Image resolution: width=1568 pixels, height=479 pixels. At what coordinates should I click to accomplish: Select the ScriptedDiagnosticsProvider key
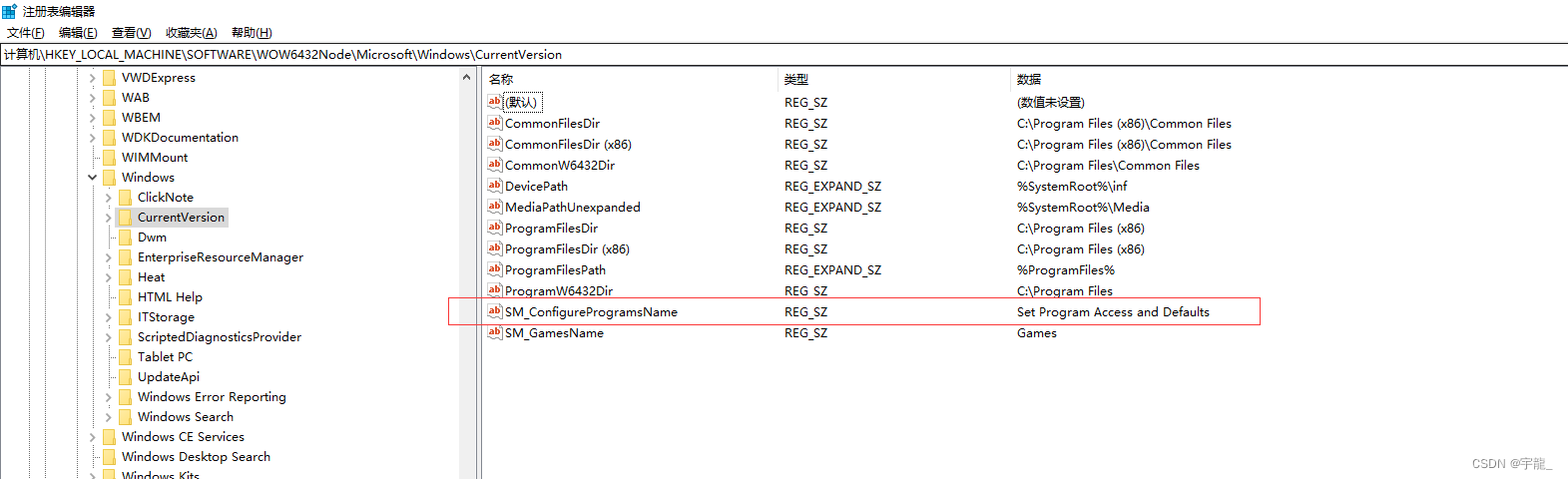[x=220, y=337]
